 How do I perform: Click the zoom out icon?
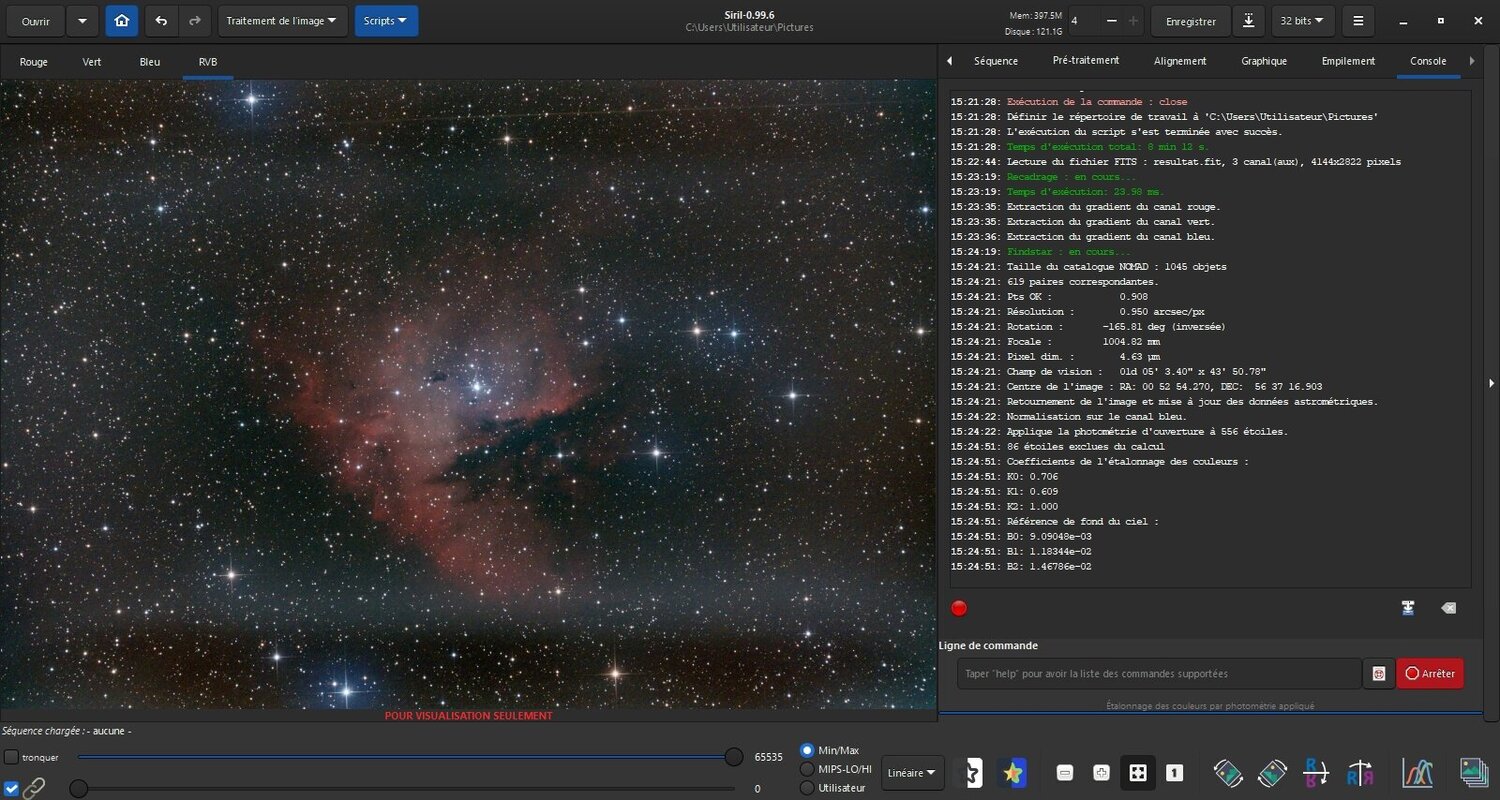[1064, 772]
